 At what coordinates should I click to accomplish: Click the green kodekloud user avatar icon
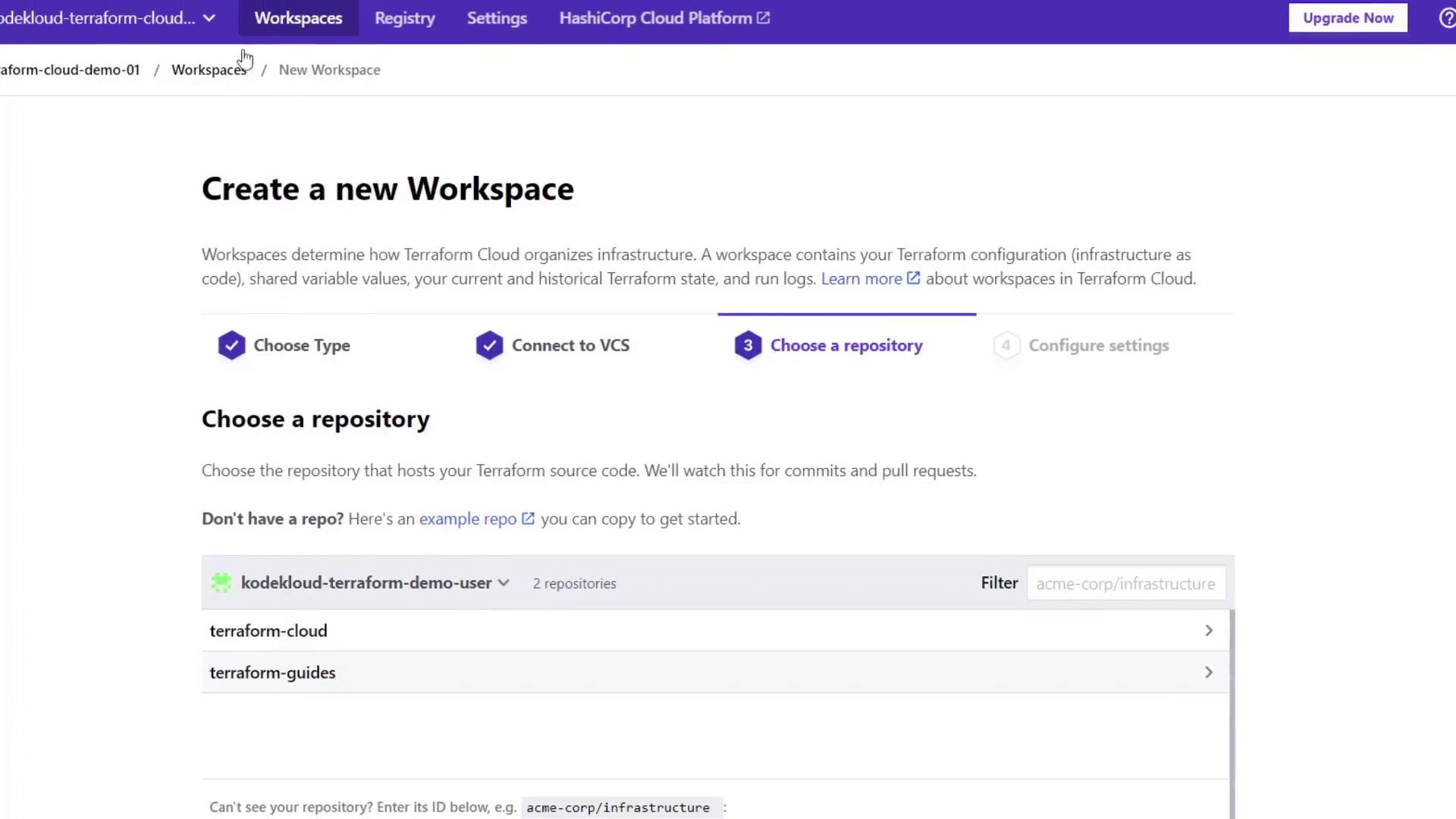click(x=221, y=583)
